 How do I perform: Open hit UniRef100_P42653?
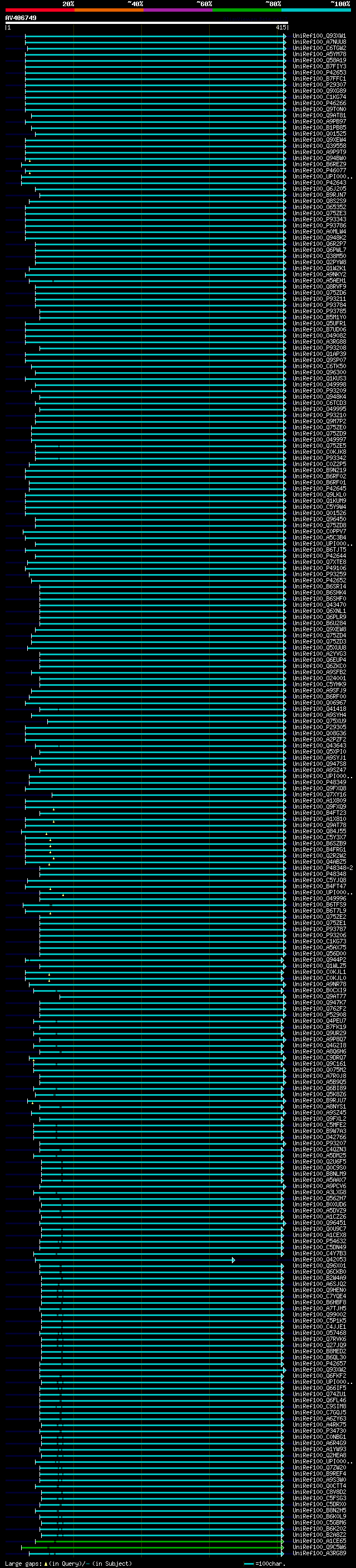tap(319, 72)
